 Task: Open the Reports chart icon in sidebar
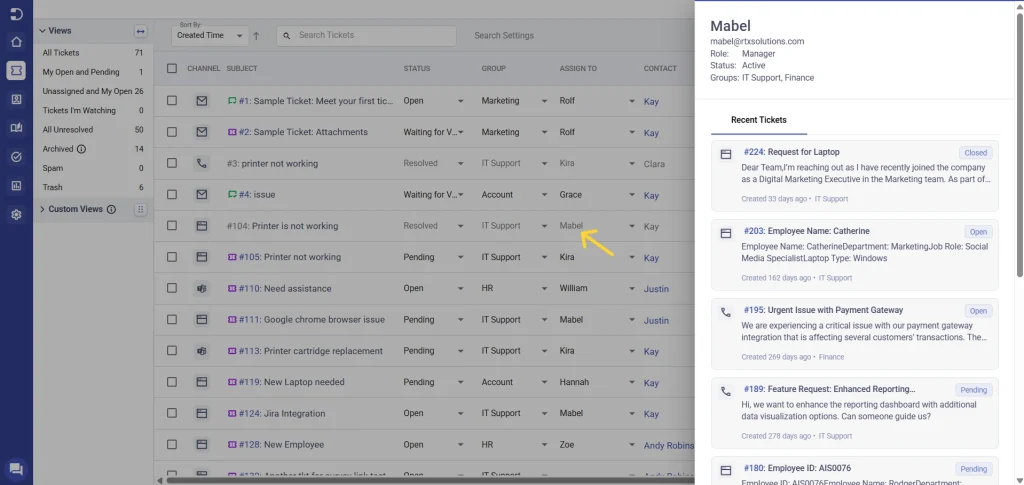point(16,185)
